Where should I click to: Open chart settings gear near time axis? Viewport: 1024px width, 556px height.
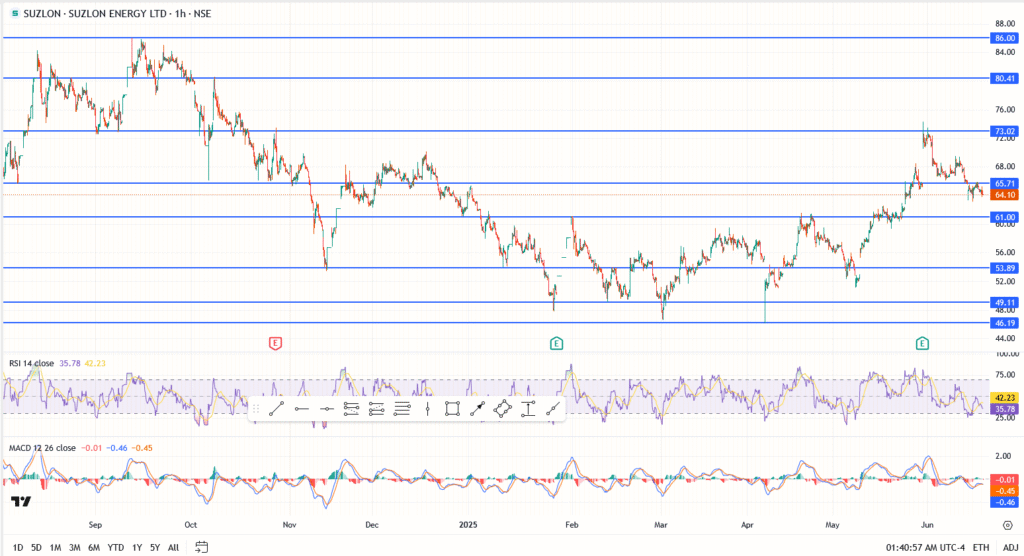[x=1005, y=524]
